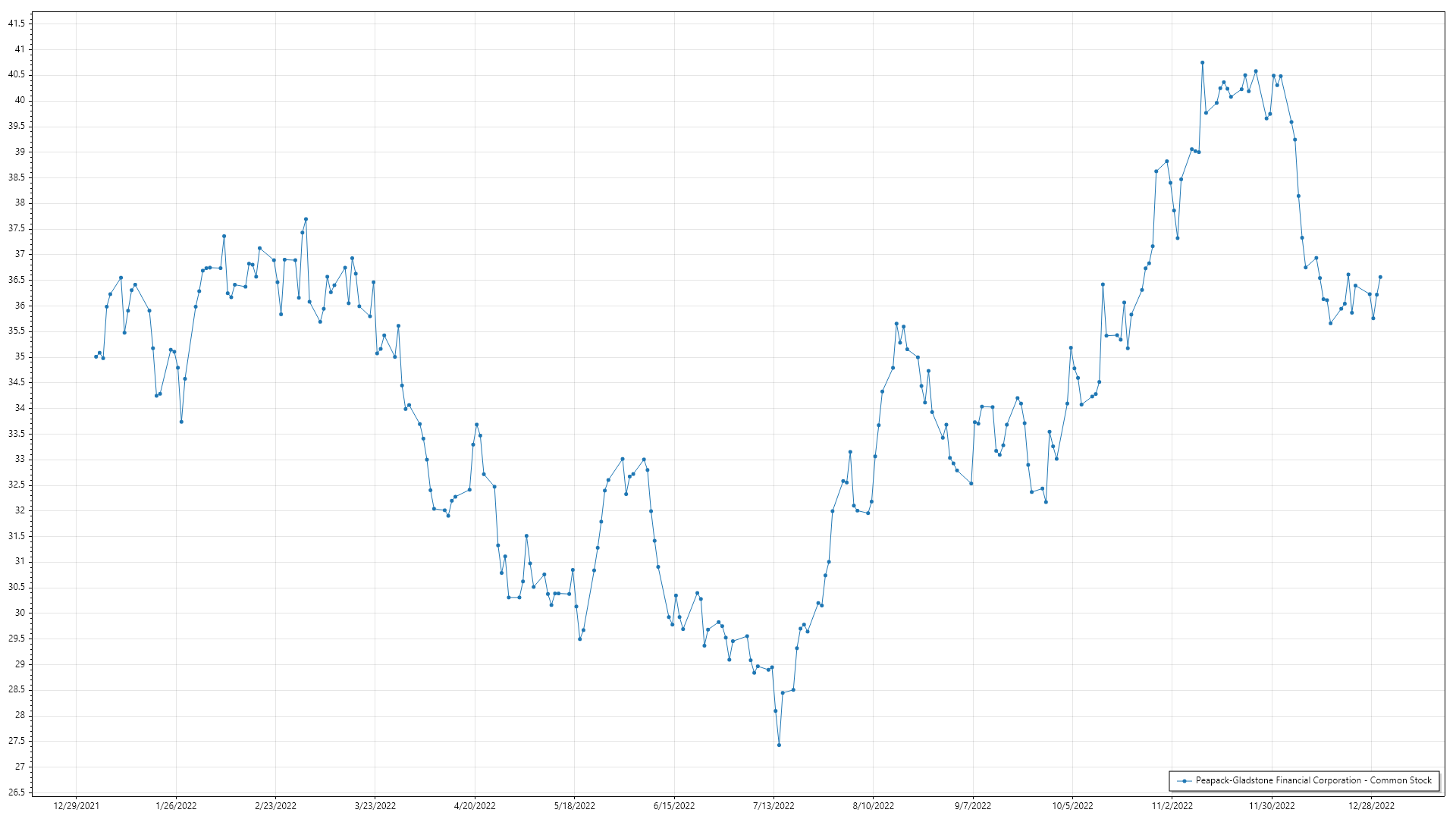The image size is (1456, 819).
Task: Click the lowest data point near 27.4
Action: point(779,745)
